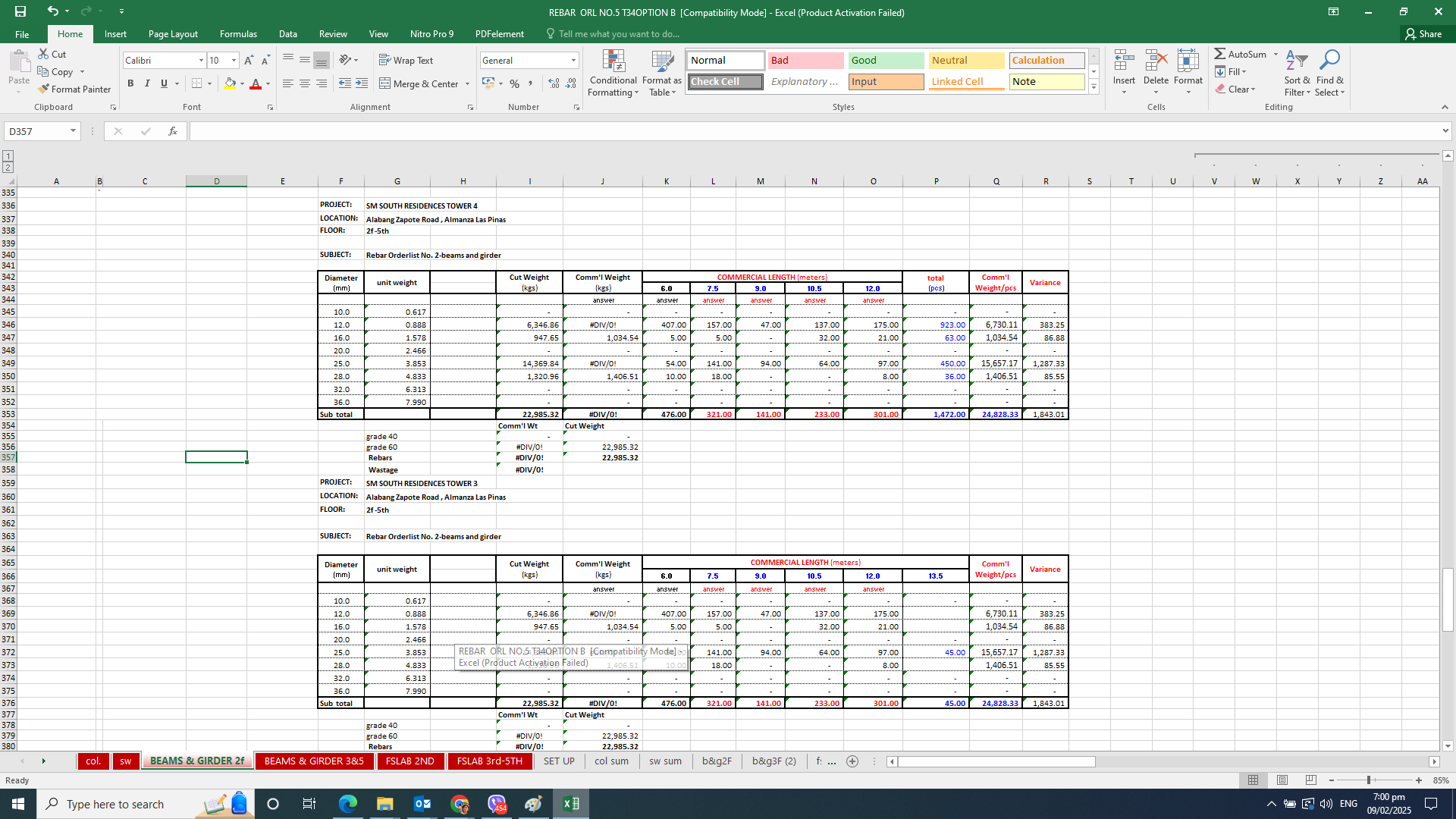Expand the Name Box dropdown arrow

click(73, 131)
